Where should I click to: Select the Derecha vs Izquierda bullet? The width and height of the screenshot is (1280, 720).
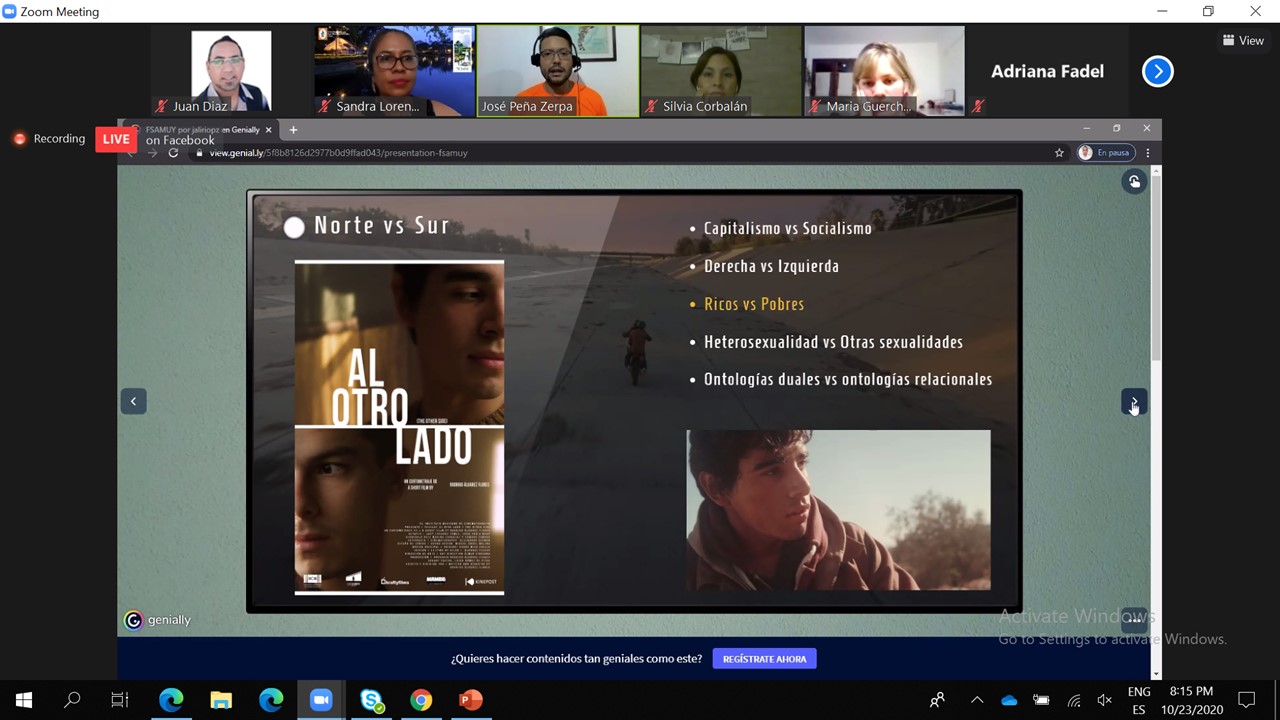click(x=771, y=266)
